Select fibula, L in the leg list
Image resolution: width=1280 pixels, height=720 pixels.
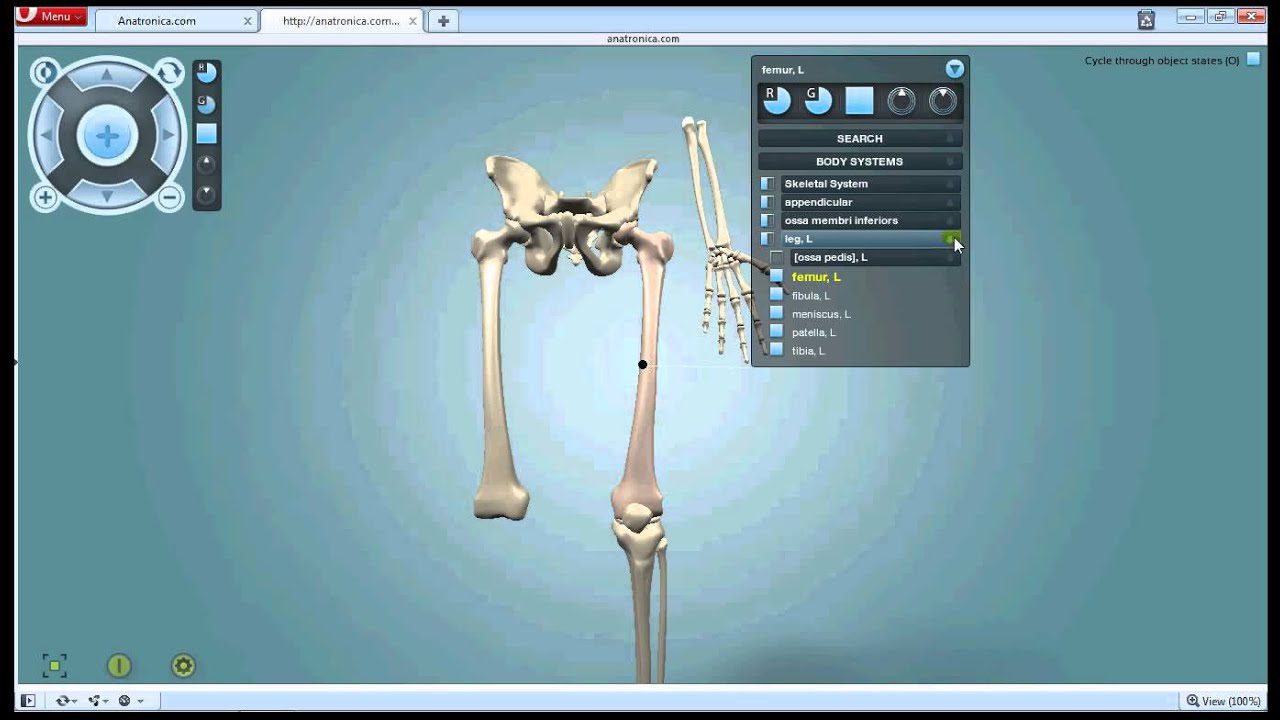click(x=812, y=295)
